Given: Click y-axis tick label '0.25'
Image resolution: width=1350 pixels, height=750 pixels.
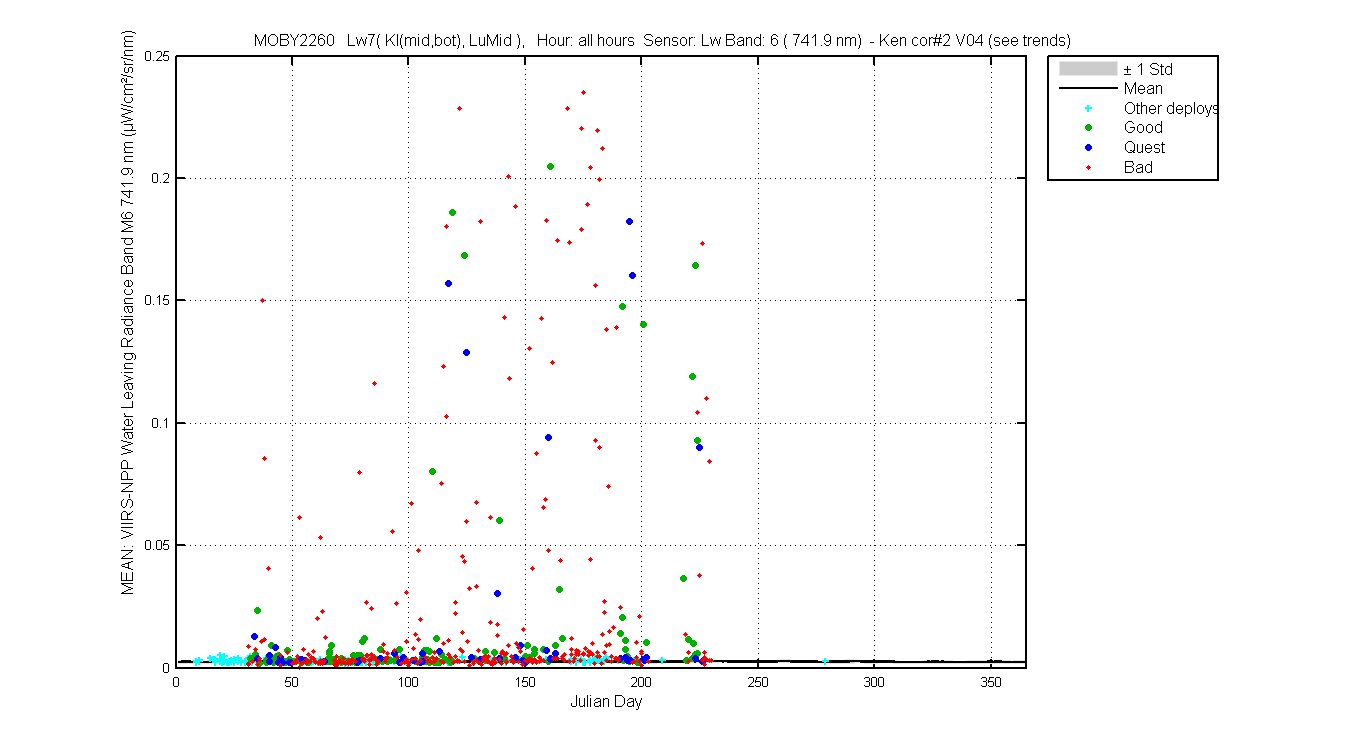Looking at the screenshot, I should pyautogui.click(x=157, y=56).
